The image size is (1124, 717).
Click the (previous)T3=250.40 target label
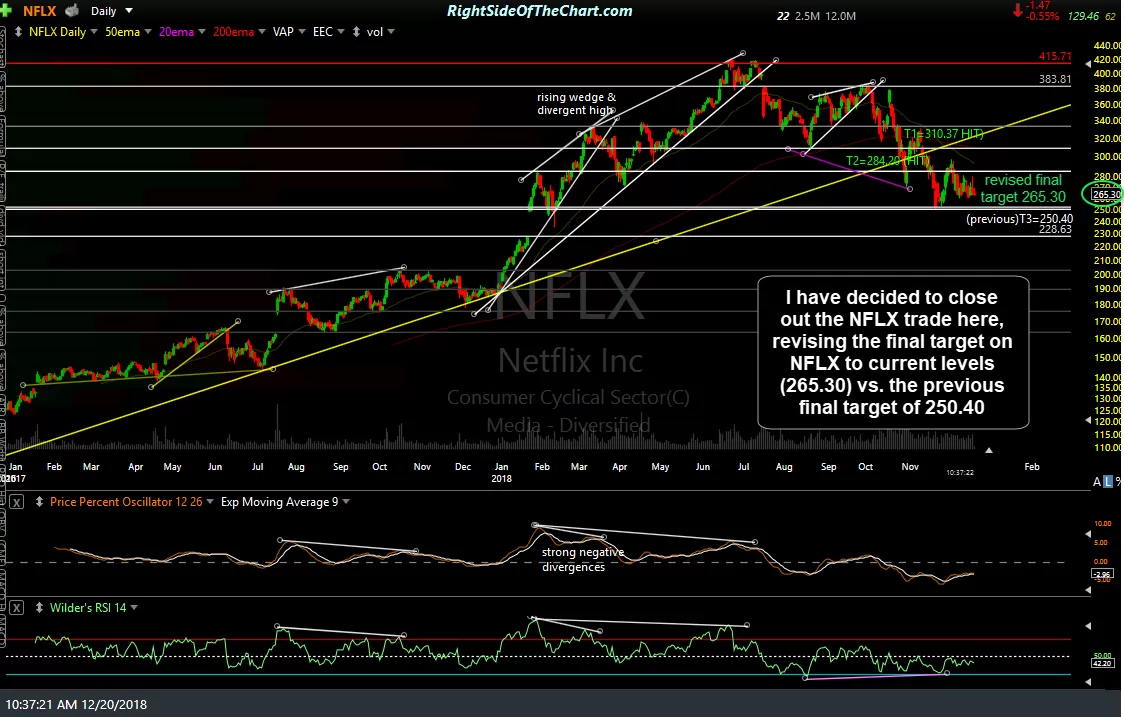tap(1019, 219)
